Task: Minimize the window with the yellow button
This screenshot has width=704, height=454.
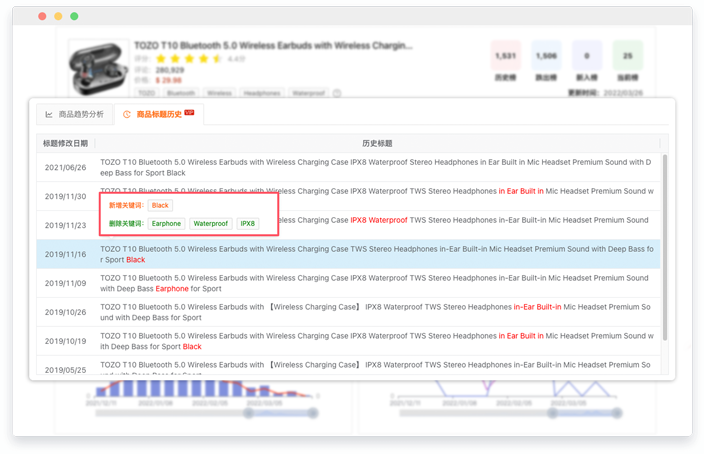Action: click(x=58, y=16)
